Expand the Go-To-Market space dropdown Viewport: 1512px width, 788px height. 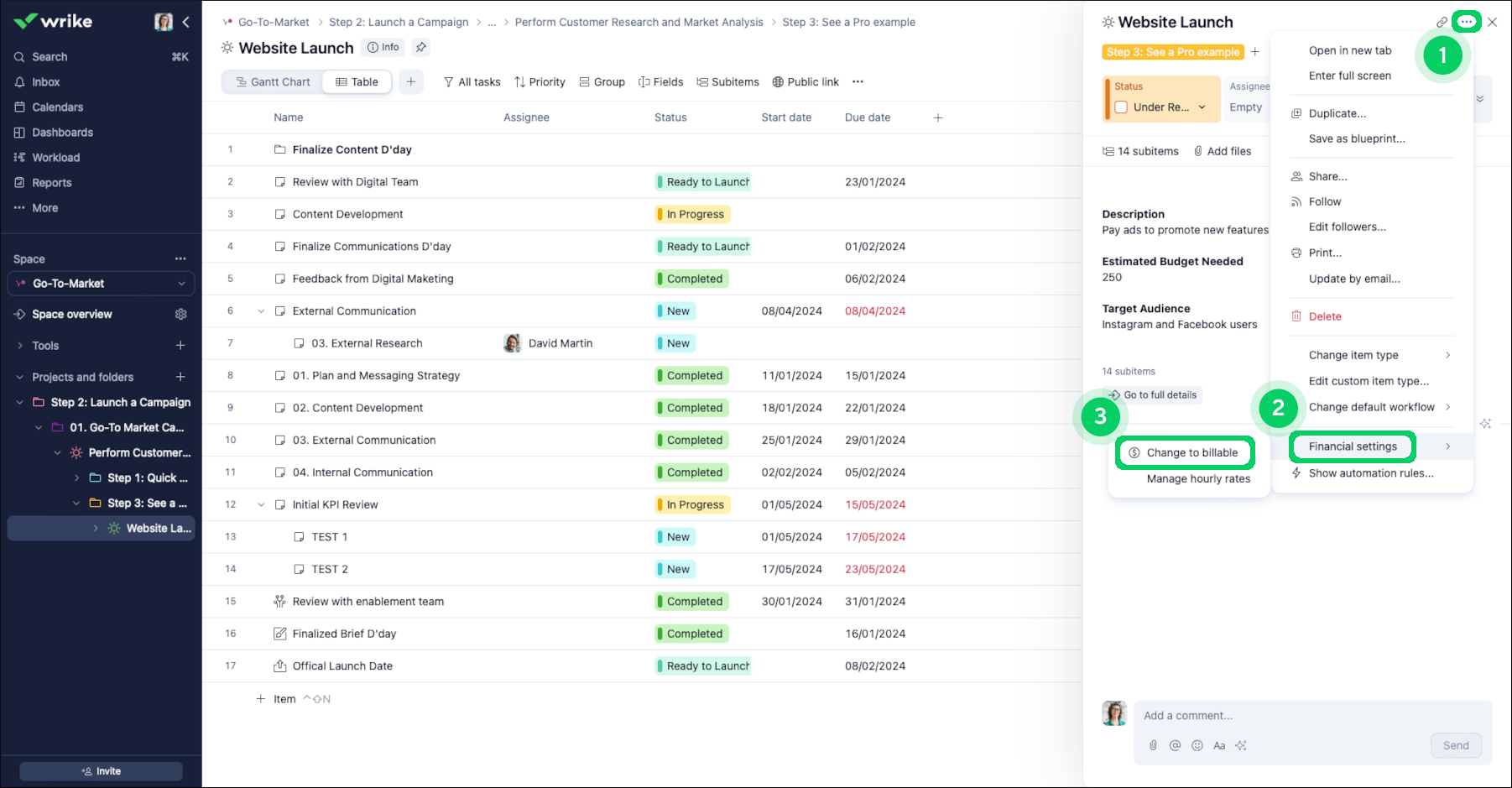(x=181, y=284)
